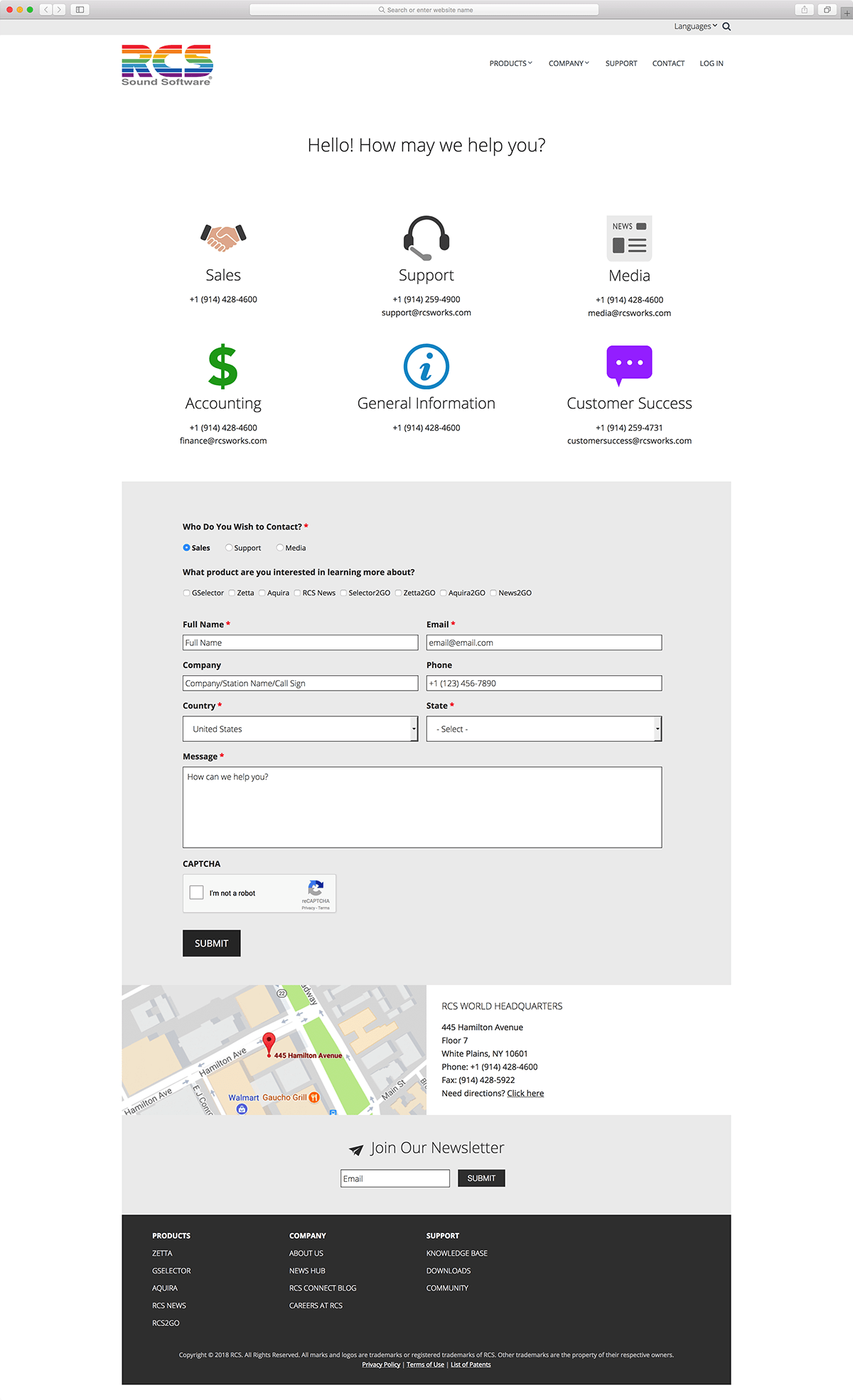This screenshot has width=853, height=1400.
Task: Check the Selector2GO product checkbox
Action: pos(343,593)
